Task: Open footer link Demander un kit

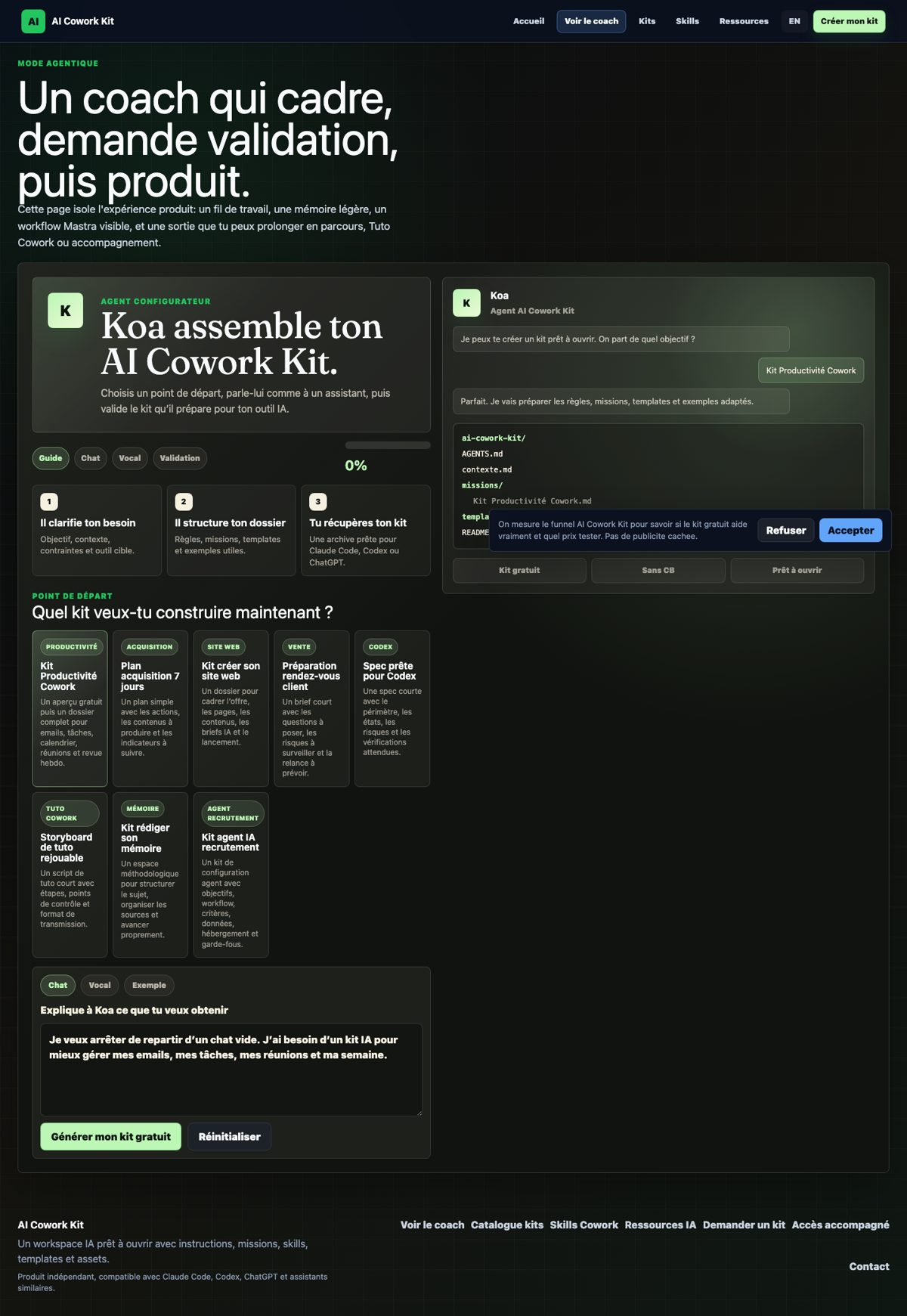Action: (744, 1225)
